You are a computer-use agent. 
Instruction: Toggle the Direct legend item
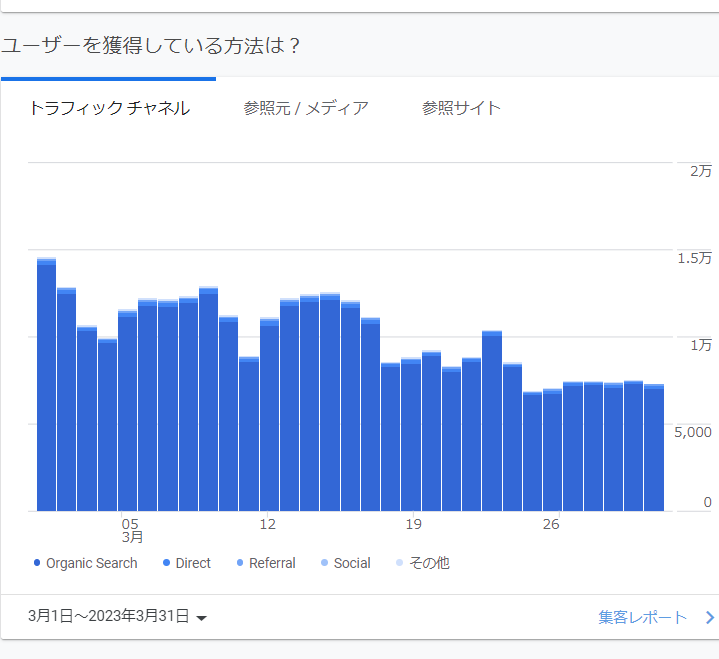tap(187, 563)
